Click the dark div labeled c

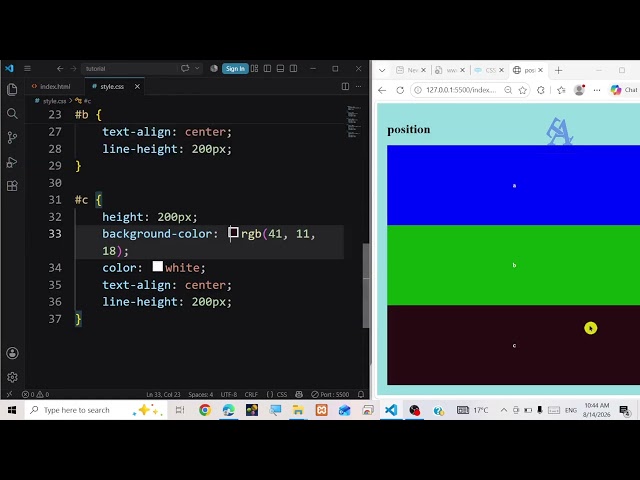coord(513,345)
